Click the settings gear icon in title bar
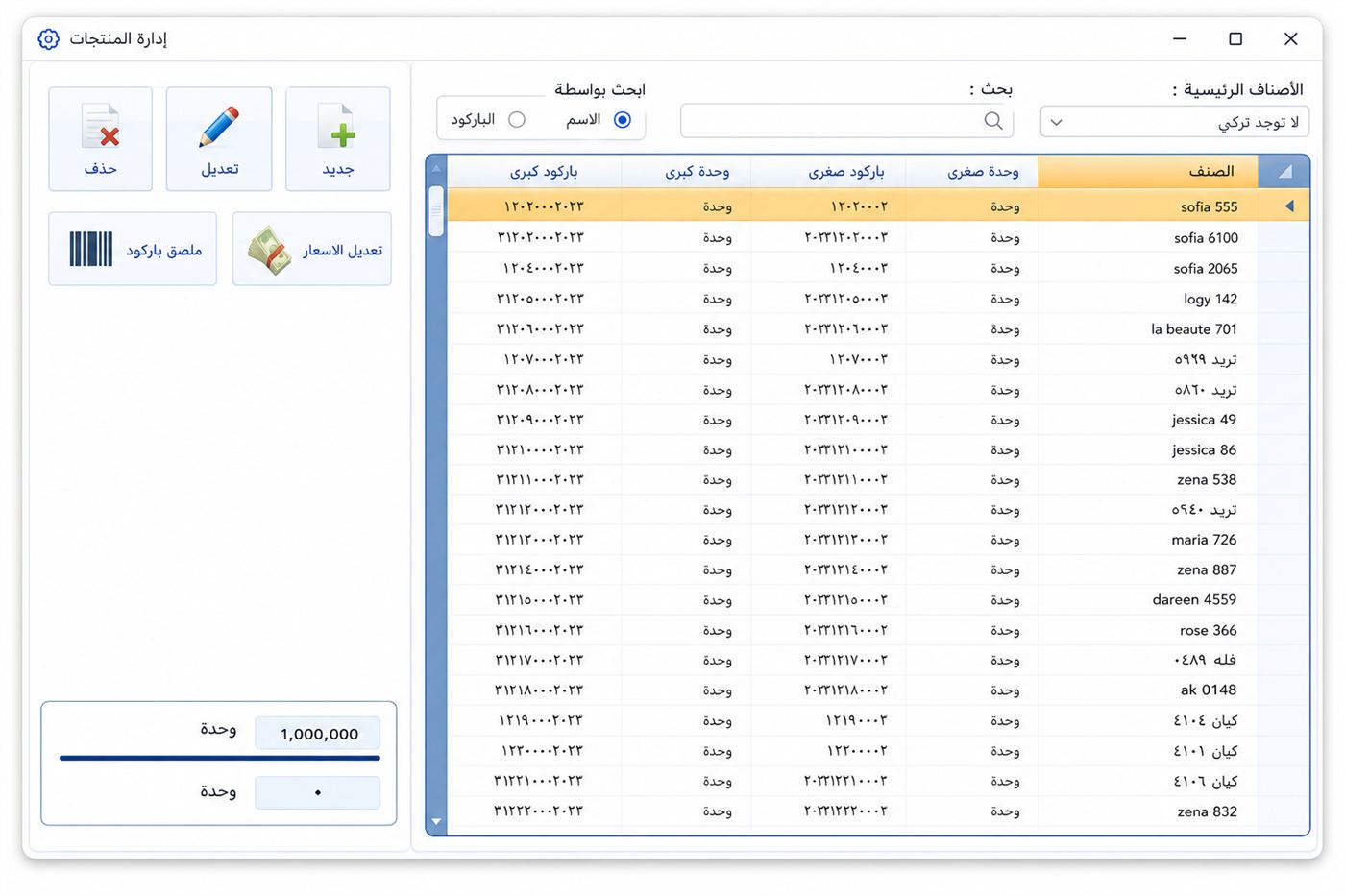 [x=48, y=38]
